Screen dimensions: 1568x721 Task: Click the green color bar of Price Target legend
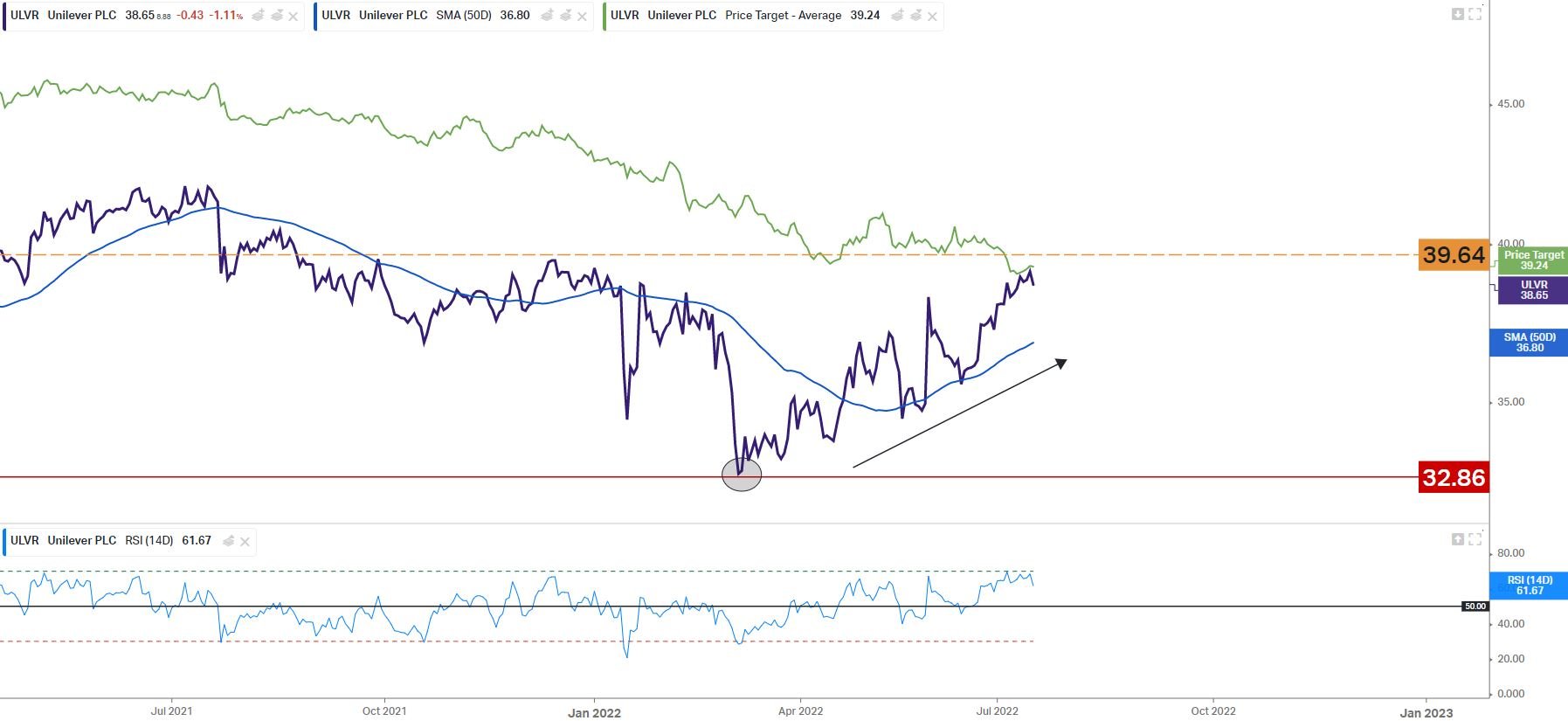coord(604,16)
